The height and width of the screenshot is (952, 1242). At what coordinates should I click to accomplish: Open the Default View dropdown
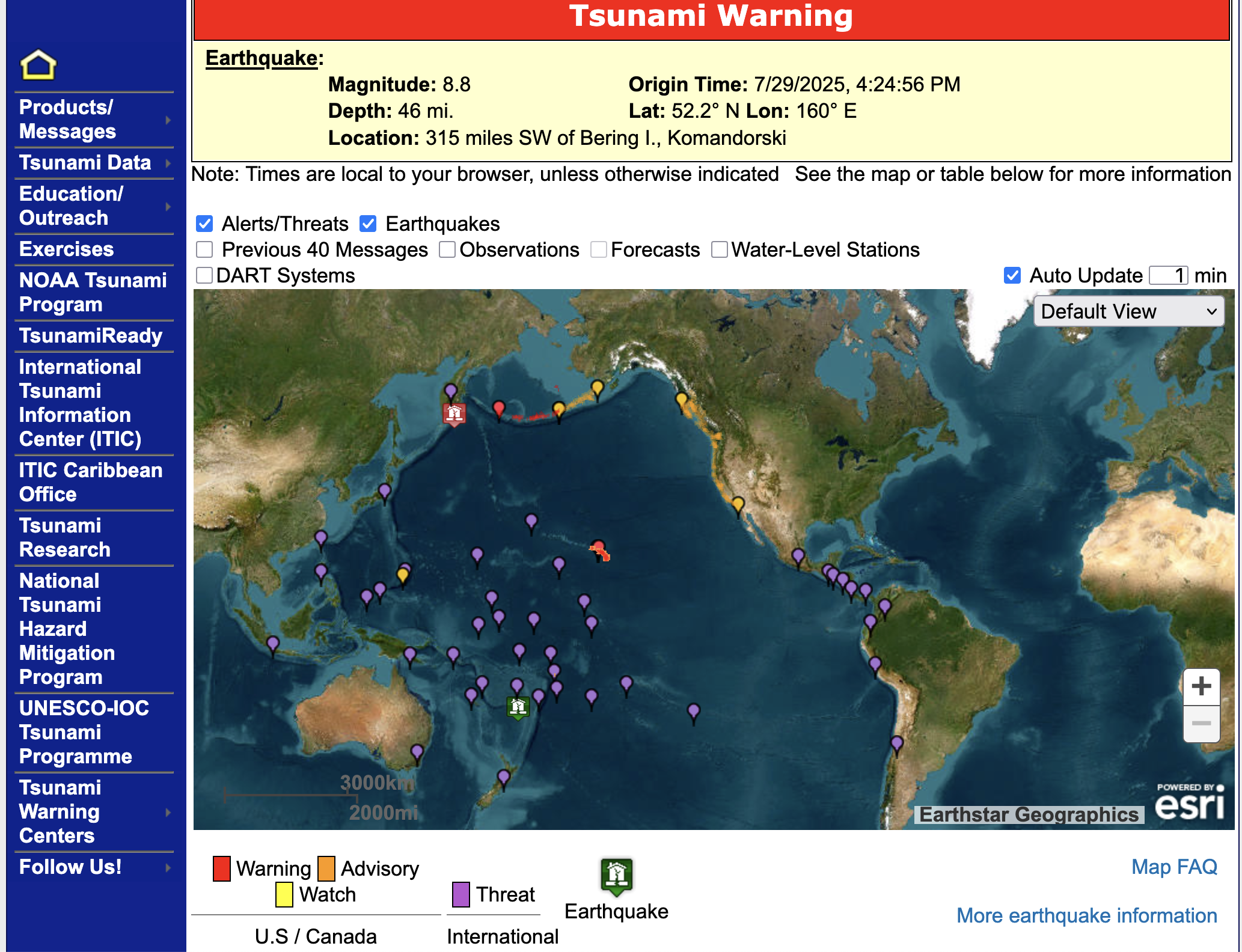click(1129, 311)
